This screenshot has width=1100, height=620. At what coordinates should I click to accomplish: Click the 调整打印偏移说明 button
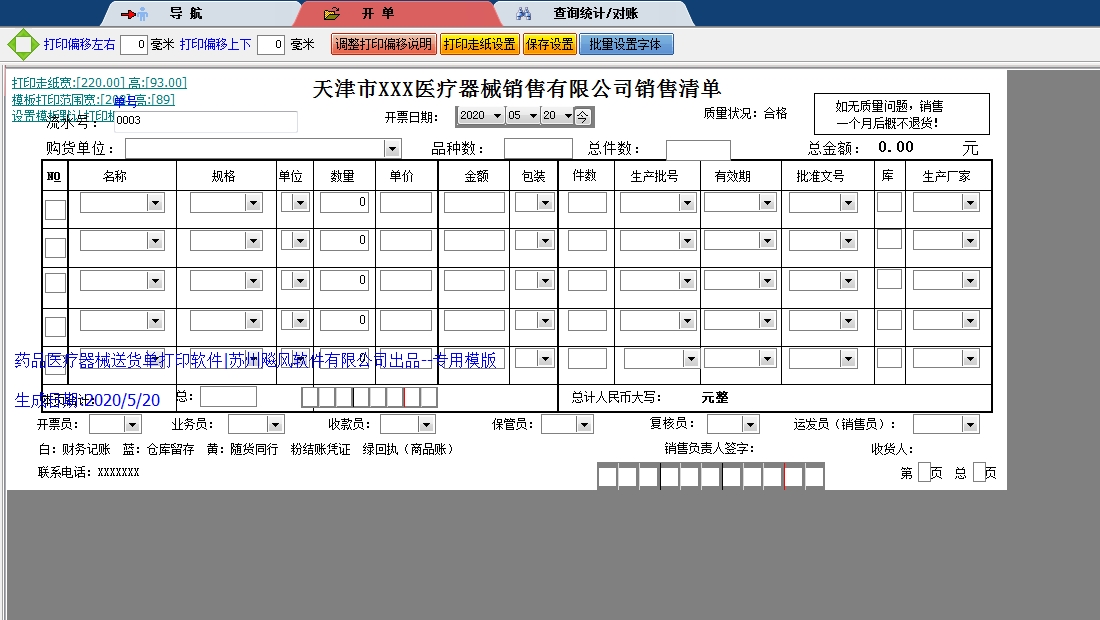coord(381,43)
